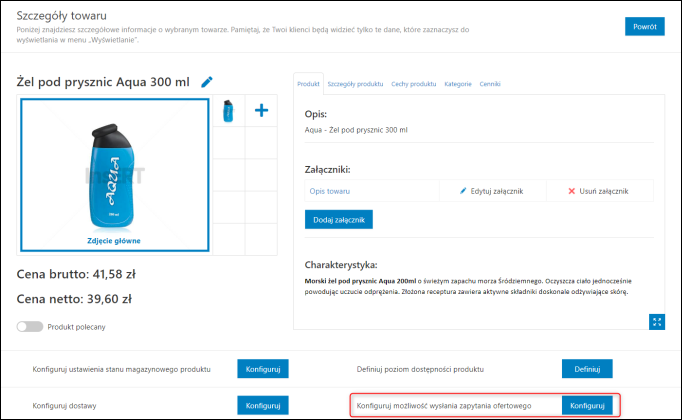
Task: Add a new product photo with plus icon
Action: tap(261, 110)
